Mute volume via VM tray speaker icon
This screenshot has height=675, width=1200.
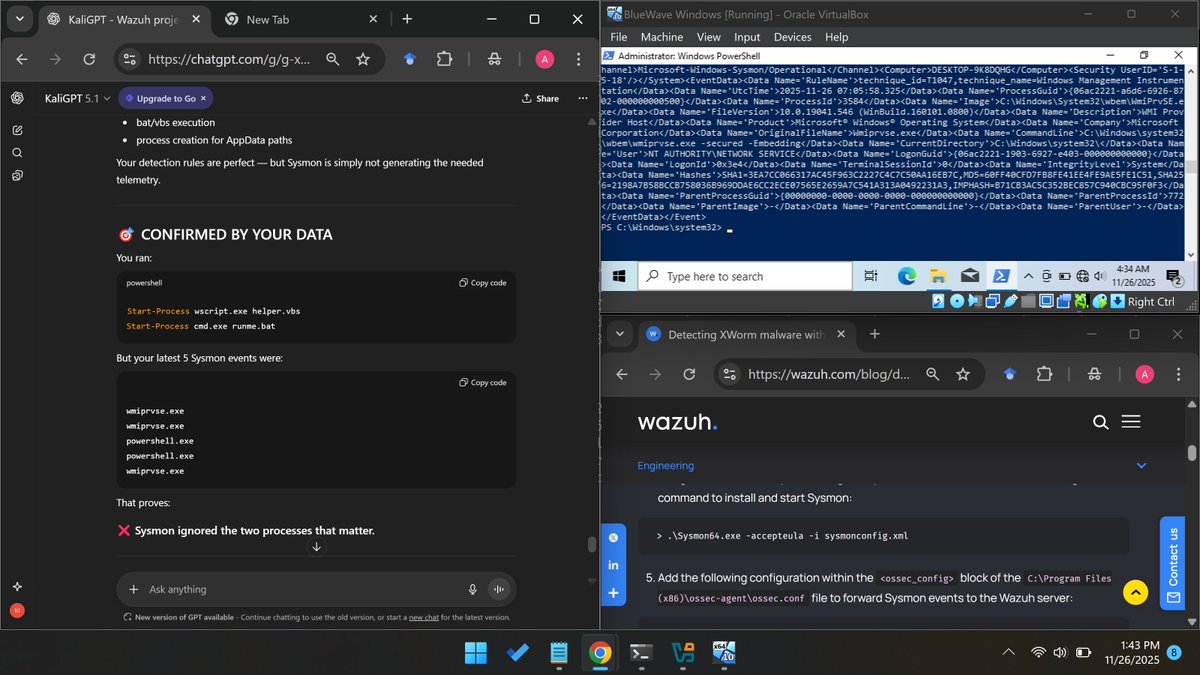coord(1100,276)
